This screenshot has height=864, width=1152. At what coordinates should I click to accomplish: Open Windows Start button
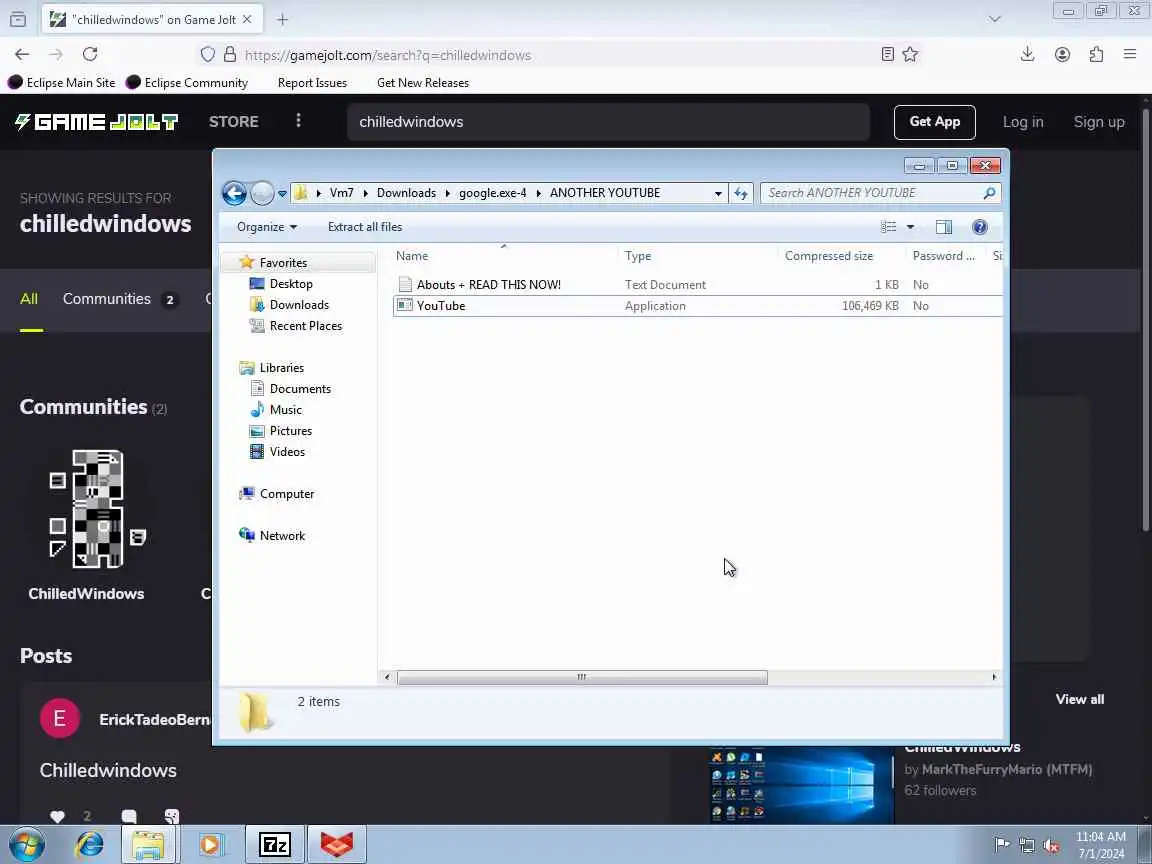[25, 845]
